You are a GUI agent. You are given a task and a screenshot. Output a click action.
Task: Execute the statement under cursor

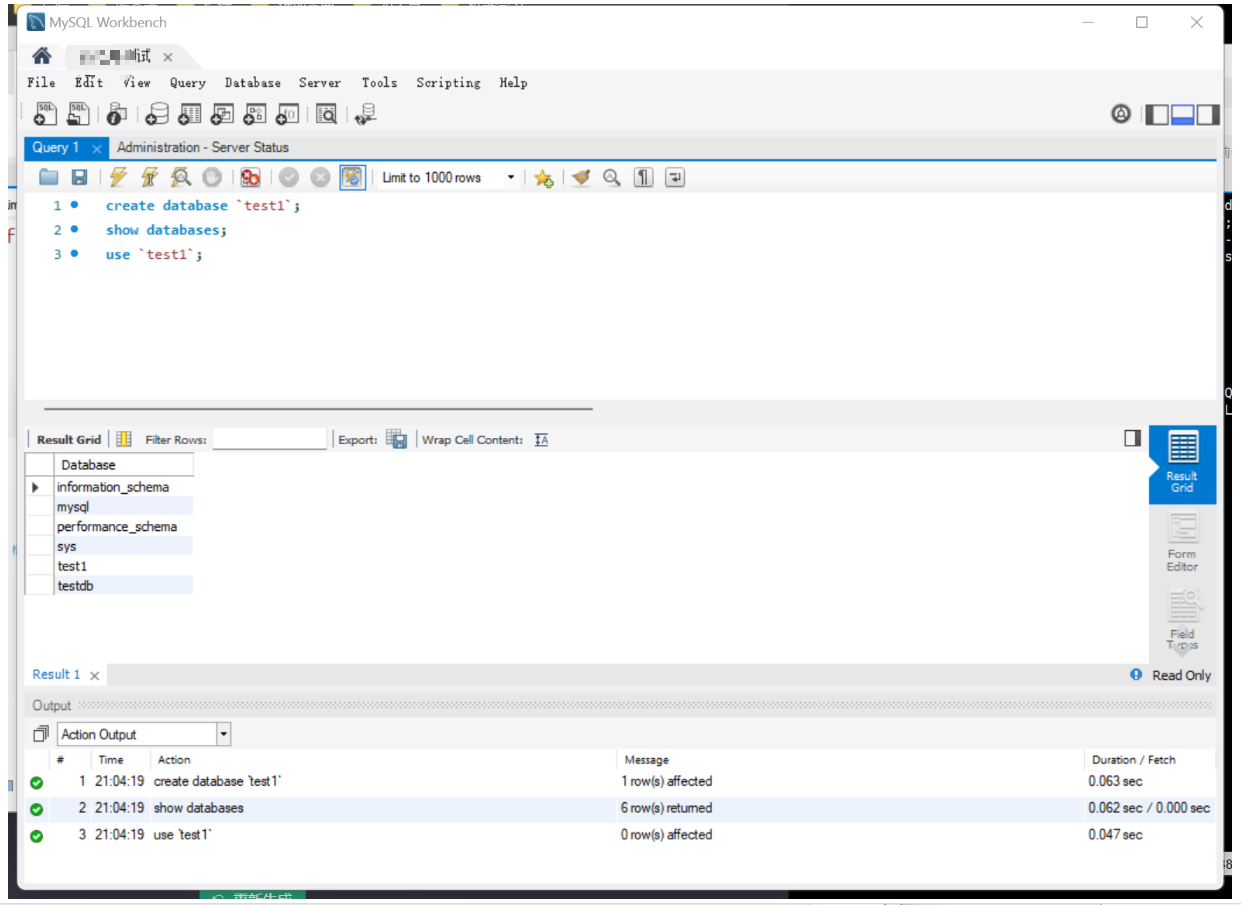point(149,178)
